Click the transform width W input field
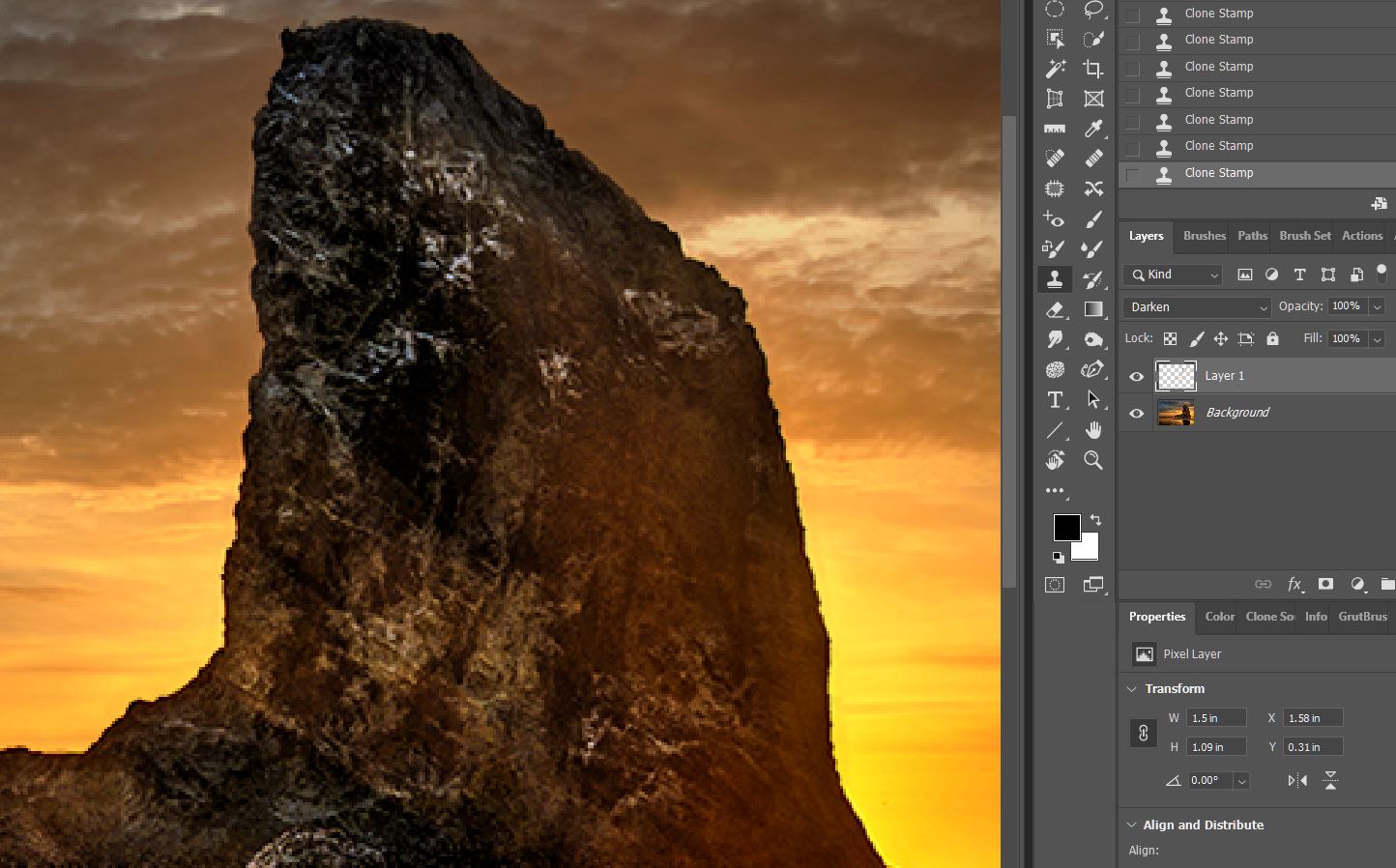 (1215, 718)
